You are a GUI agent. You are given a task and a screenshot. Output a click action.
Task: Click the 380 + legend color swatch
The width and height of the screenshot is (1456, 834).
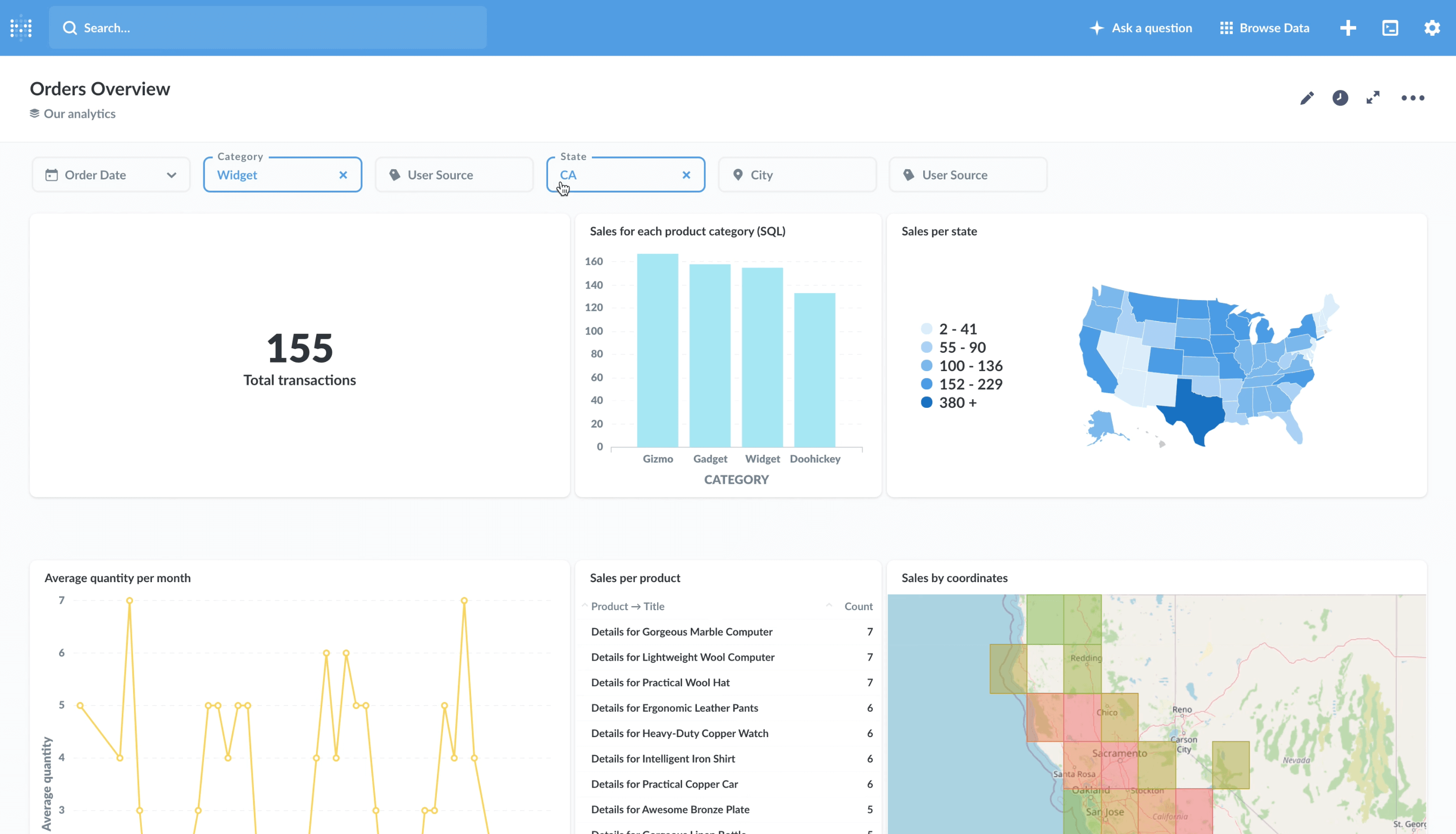tap(926, 402)
